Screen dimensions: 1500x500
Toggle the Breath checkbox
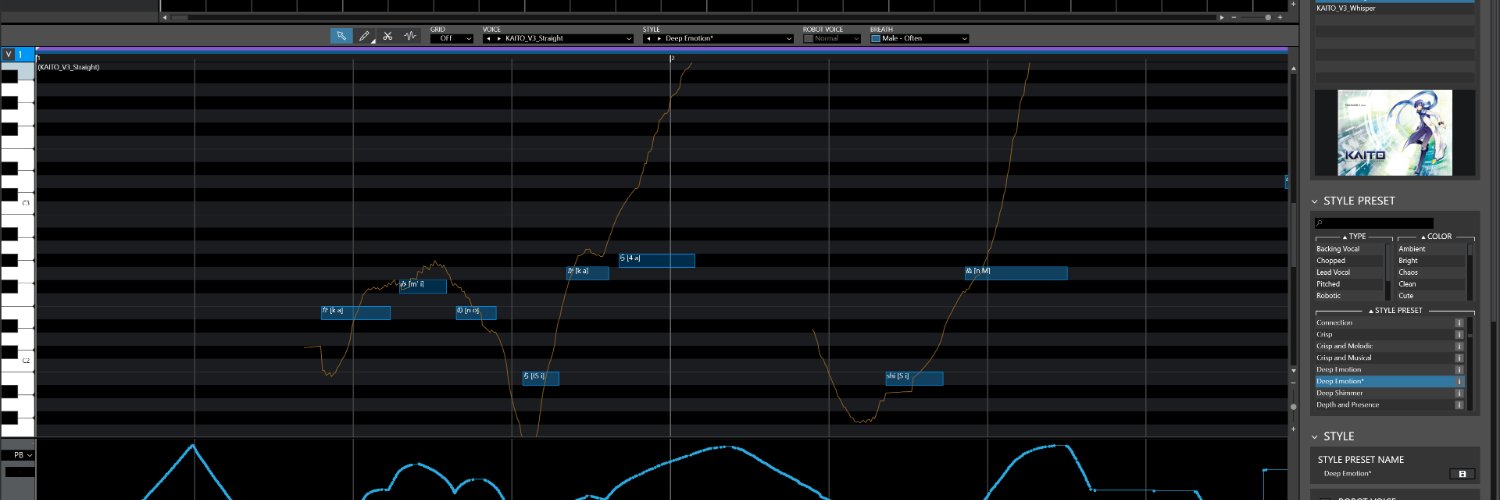876,38
